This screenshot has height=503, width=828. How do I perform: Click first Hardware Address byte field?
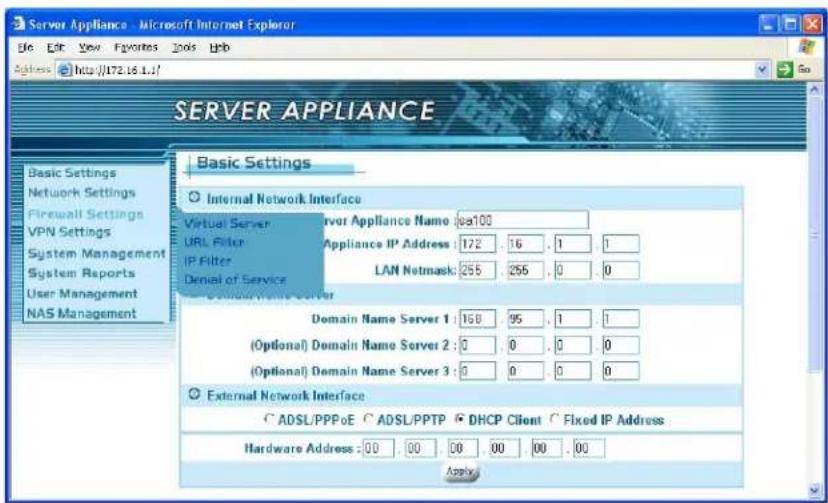[378, 448]
